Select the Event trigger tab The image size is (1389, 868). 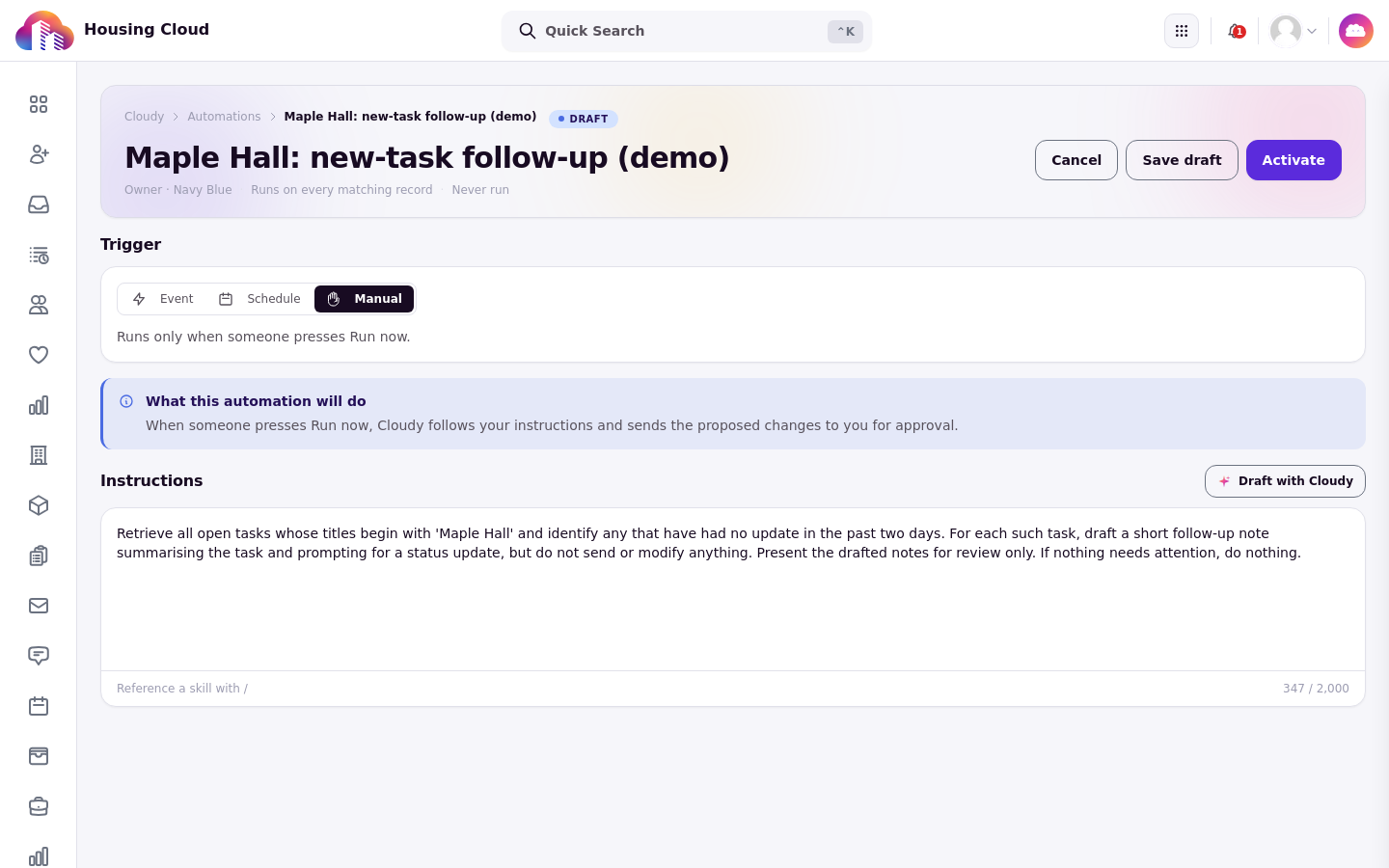point(163,299)
